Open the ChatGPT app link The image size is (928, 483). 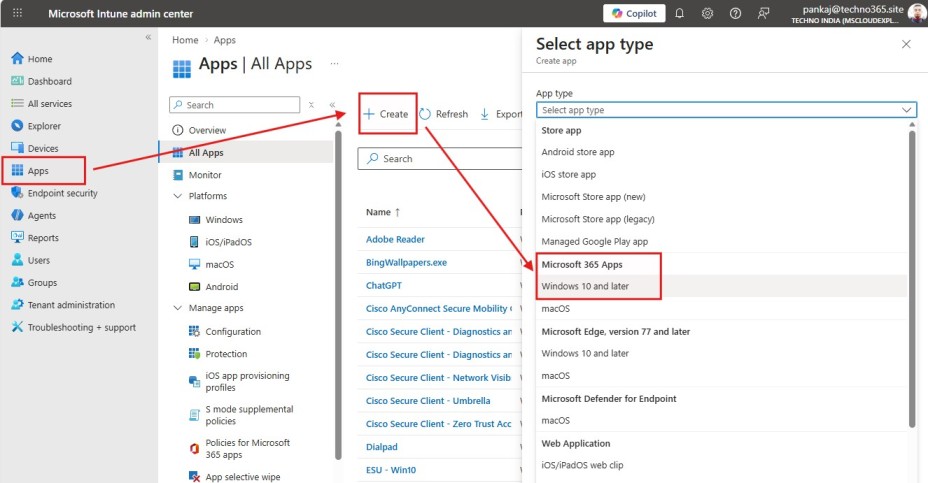pyautogui.click(x=384, y=285)
